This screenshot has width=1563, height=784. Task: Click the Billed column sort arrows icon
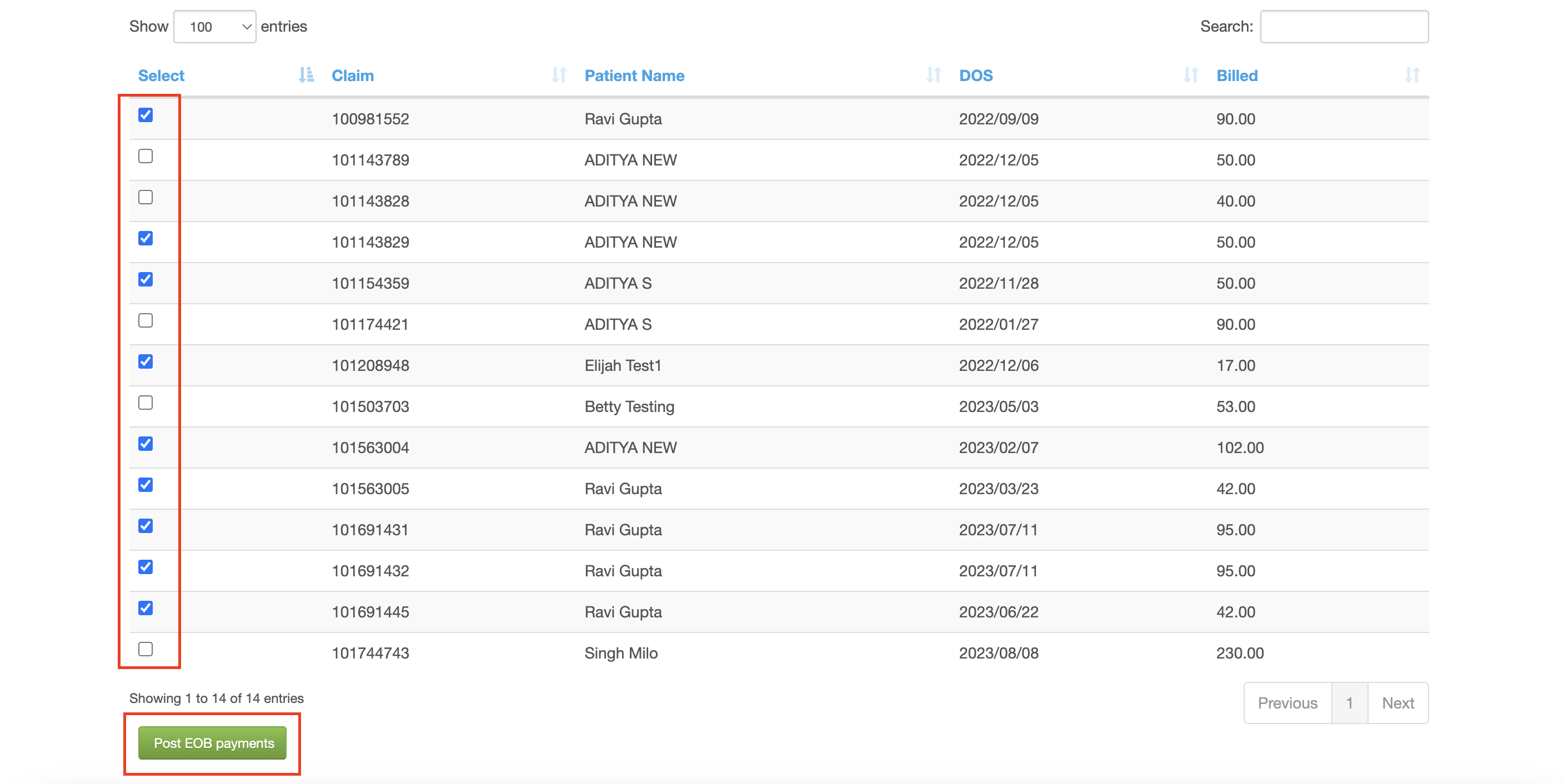click(x=1412, y=75)
